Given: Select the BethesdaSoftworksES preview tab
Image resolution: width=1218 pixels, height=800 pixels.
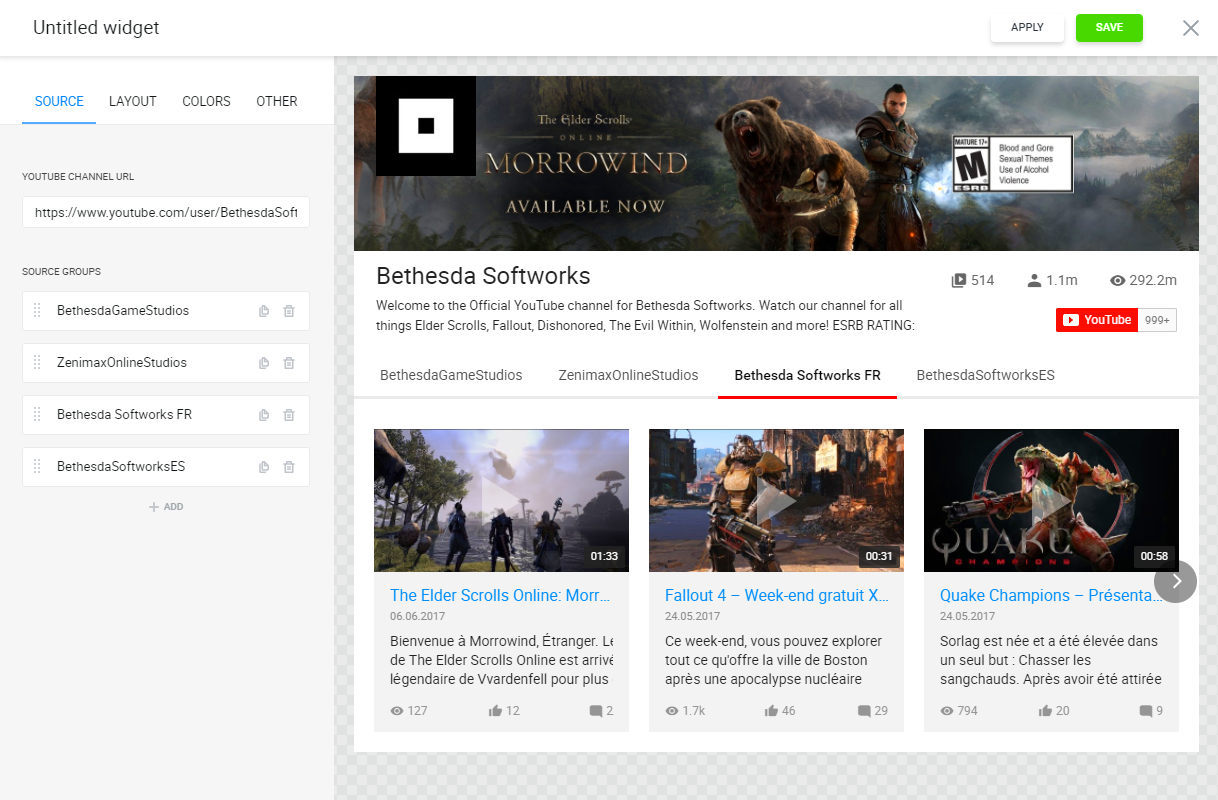Looking at the screenshot, I should pyautogui.click(x=985, y=375).
